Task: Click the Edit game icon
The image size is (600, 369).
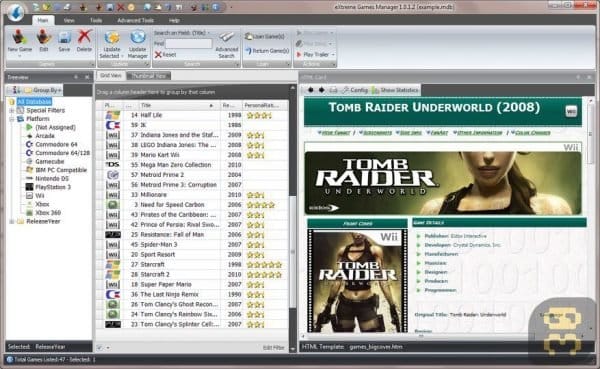Action: pos(44,38)
